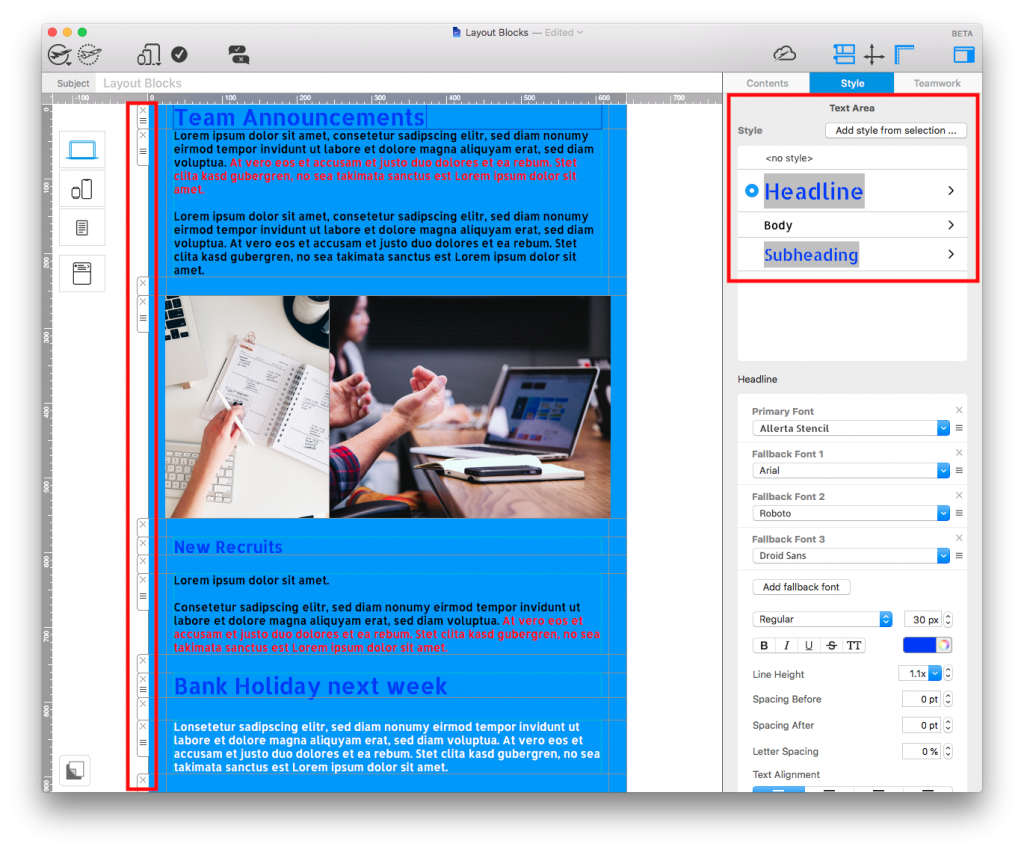This screenshot has width=1024, height=852.
Task: Click reorder handle beside Allerta Stencil font
Action: pyautogui.click(x=959, y=428)
